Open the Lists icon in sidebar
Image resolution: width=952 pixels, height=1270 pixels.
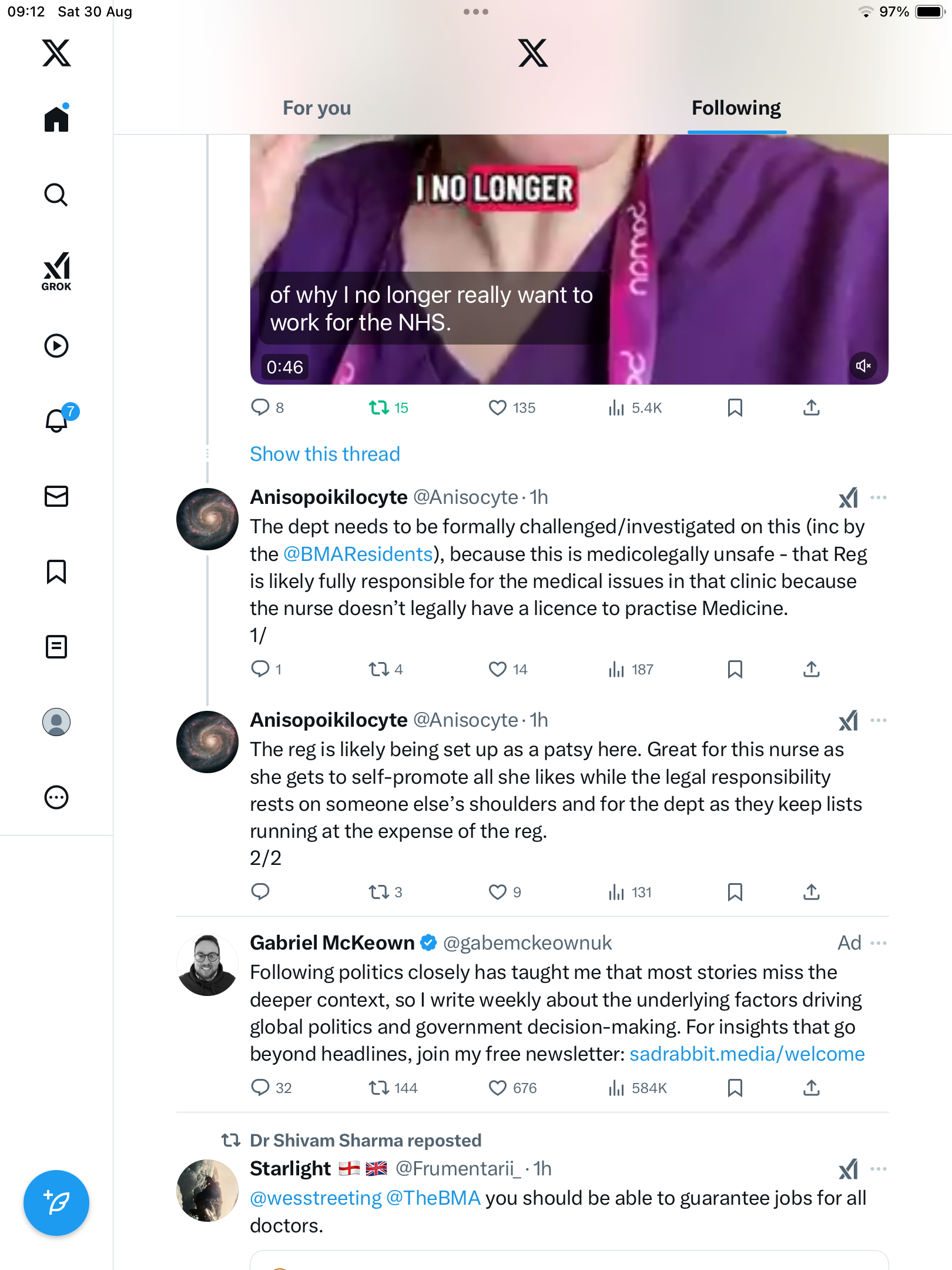[x=56, y=647]
